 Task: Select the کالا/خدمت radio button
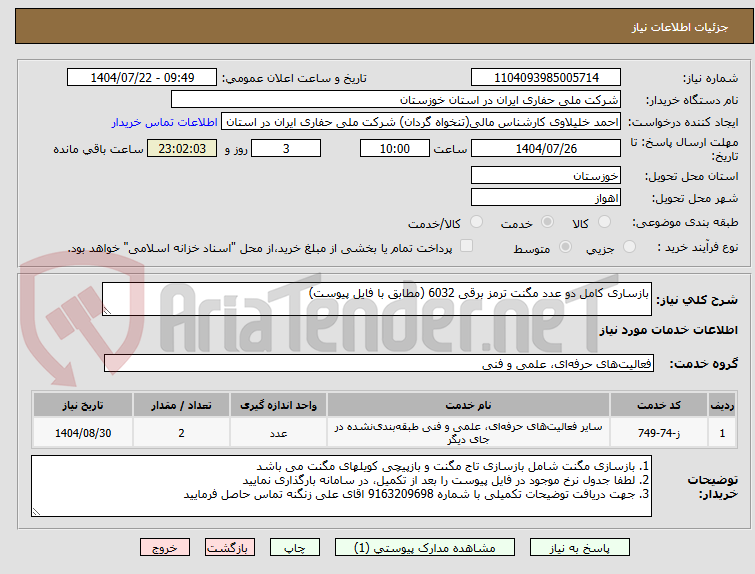476,222
